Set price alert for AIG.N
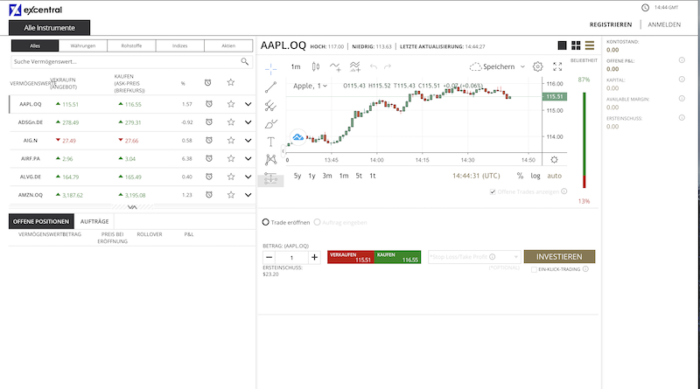Viewport: 700px width, 389px height. tap(208, 140)
